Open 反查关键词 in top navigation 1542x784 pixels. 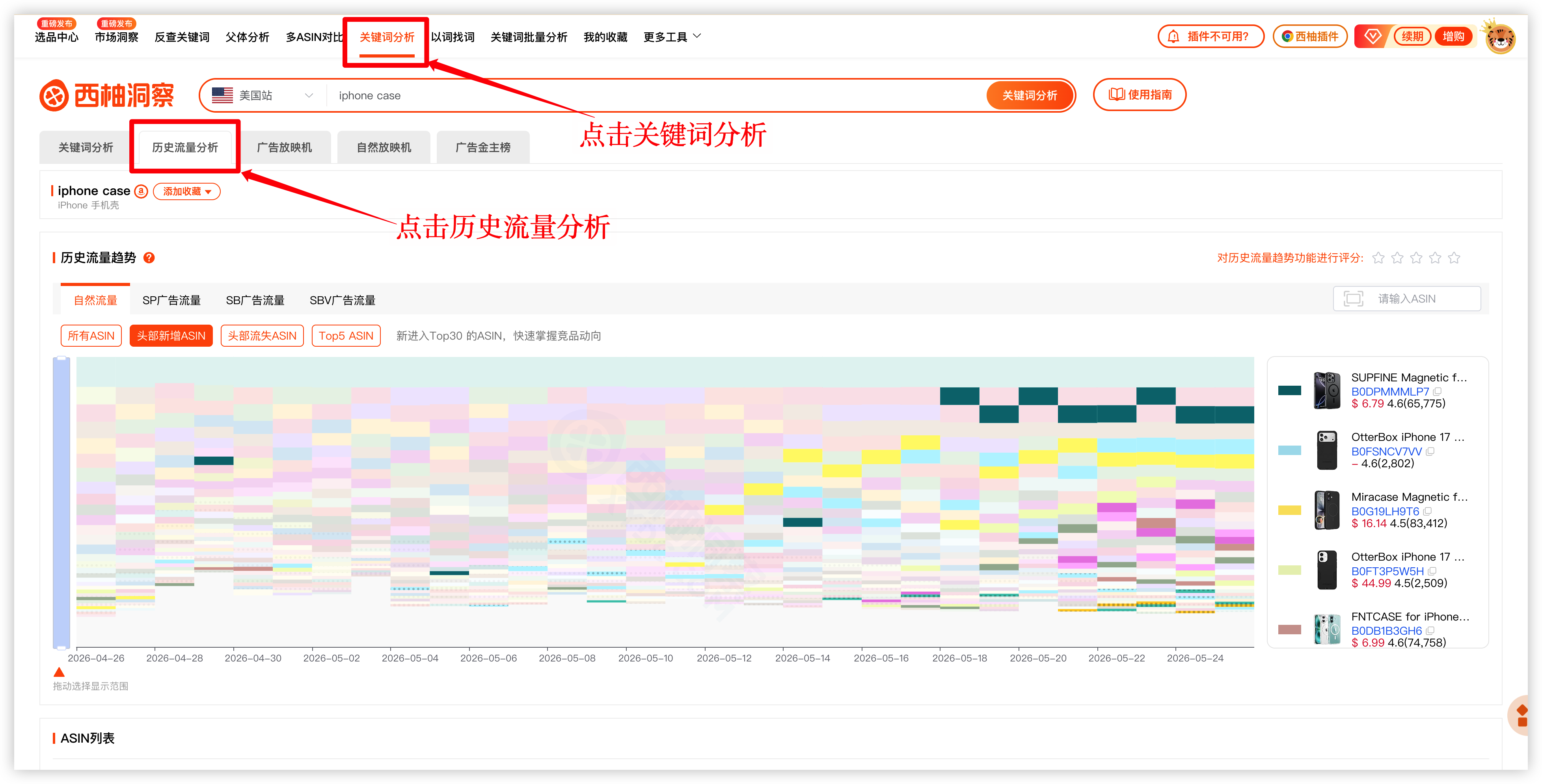point(182,37)
